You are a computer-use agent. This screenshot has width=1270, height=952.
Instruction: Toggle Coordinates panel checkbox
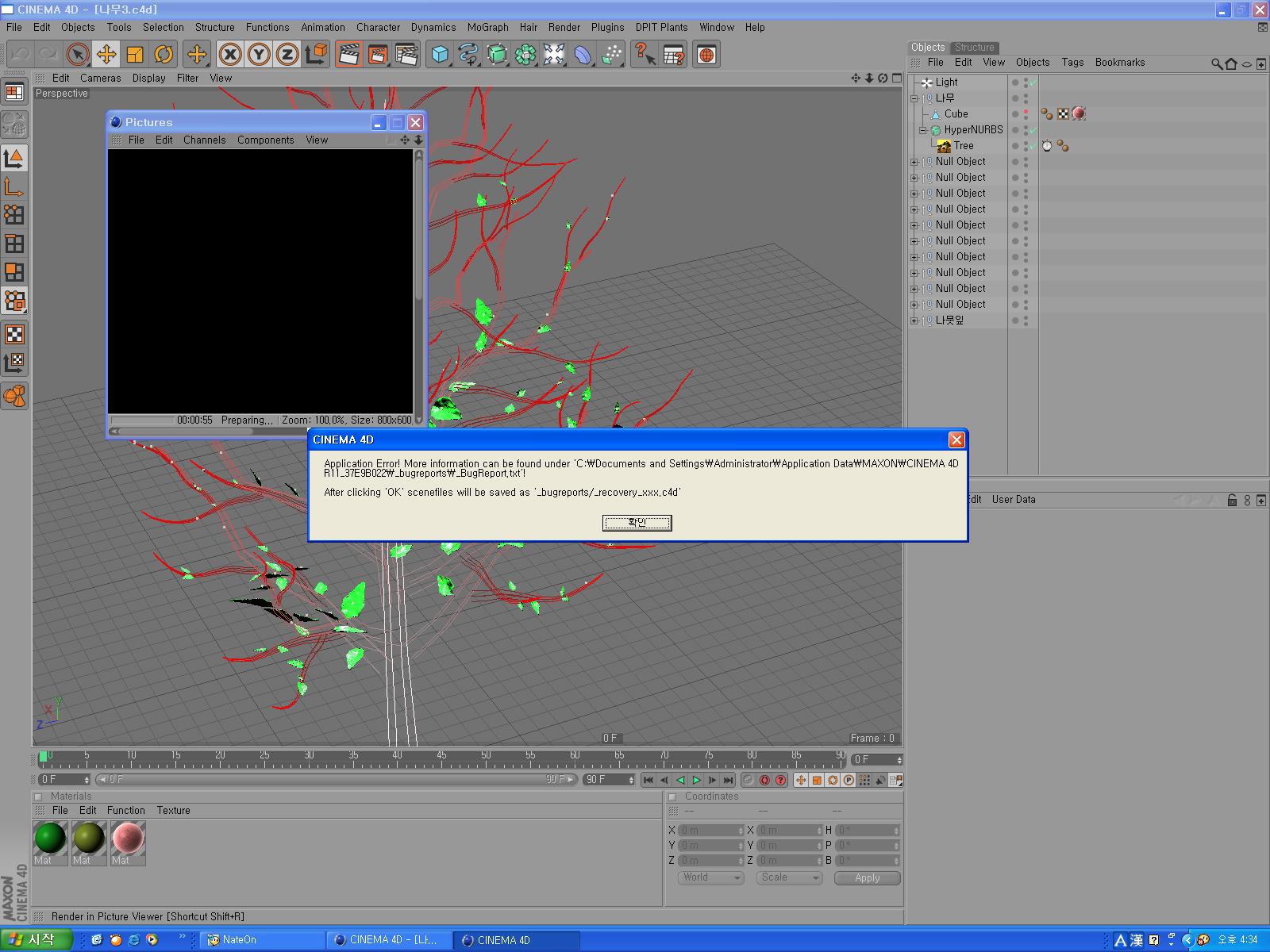tap(672, 797)
